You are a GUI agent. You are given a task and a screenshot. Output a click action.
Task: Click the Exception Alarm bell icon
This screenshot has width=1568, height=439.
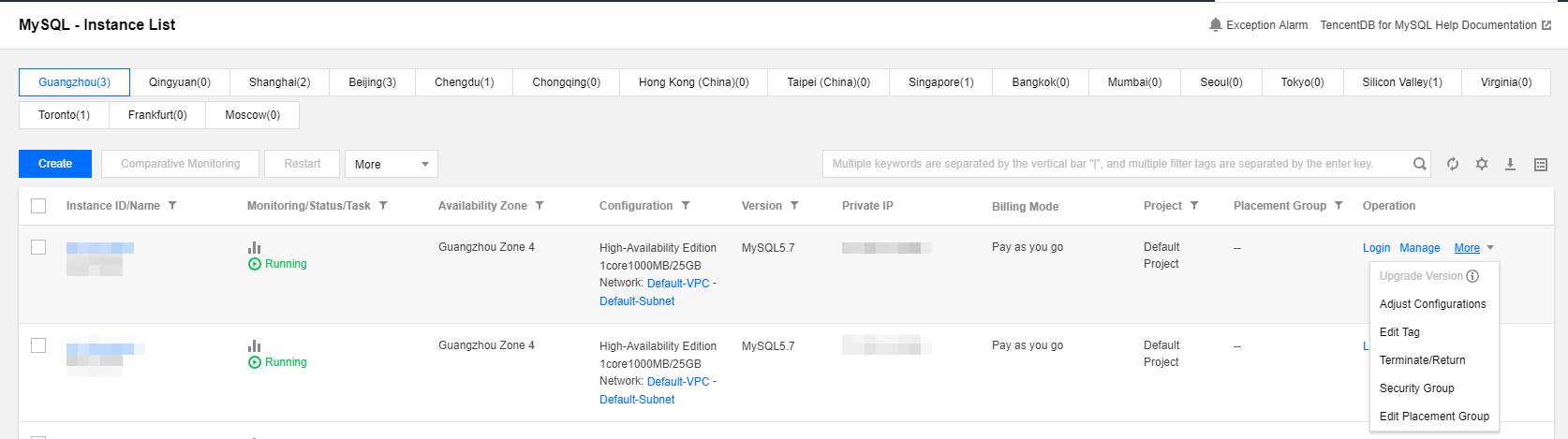(1216, 25)
